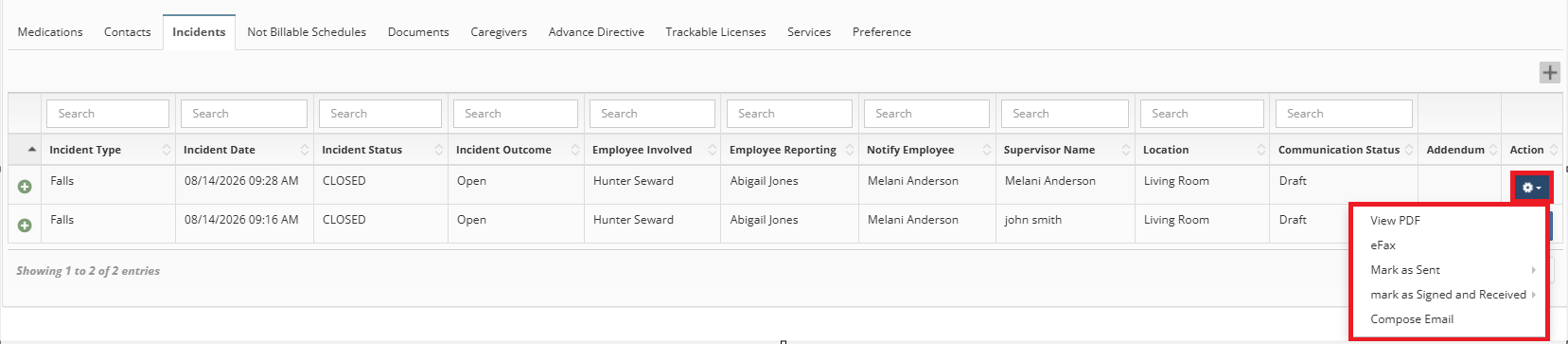Sort by Incident Type column arrows
The height and width of the screenshot is (344, 1568).
[167, 150]
